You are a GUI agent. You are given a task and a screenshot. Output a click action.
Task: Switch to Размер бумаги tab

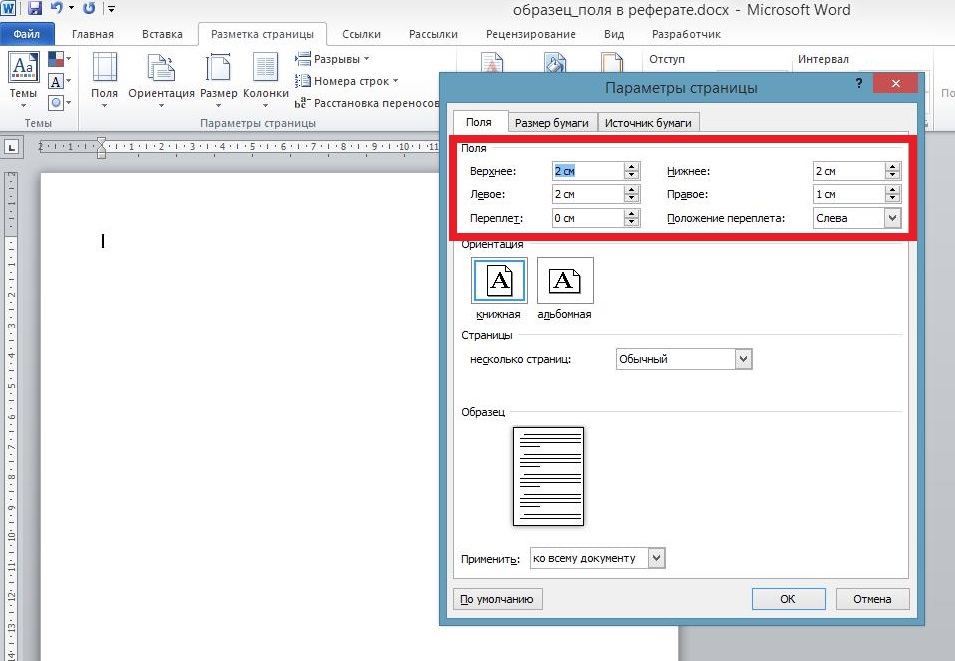[x=553, y=123]
